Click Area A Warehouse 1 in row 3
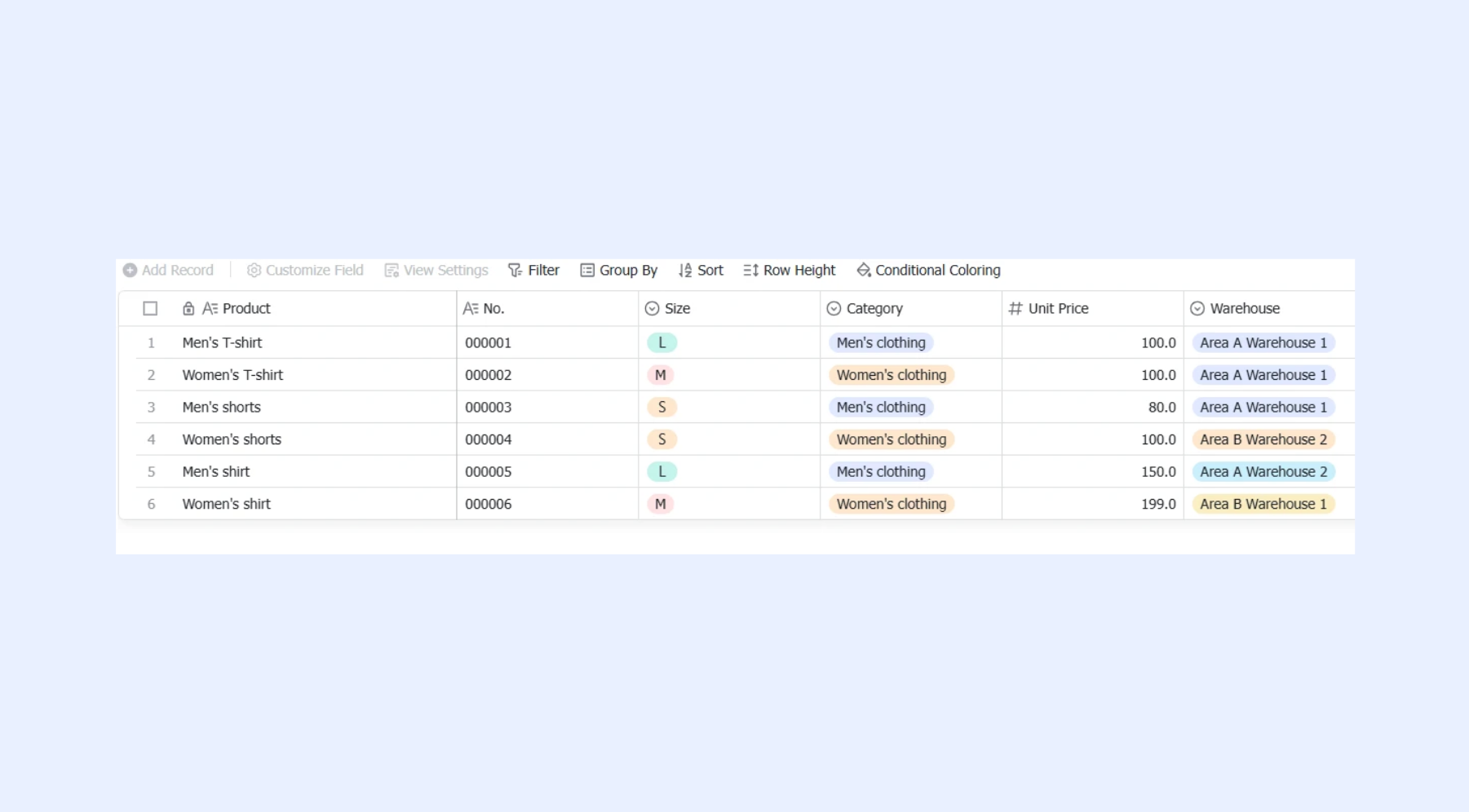This screenshot has width=1469, height=812. [x=1263, y=407]
